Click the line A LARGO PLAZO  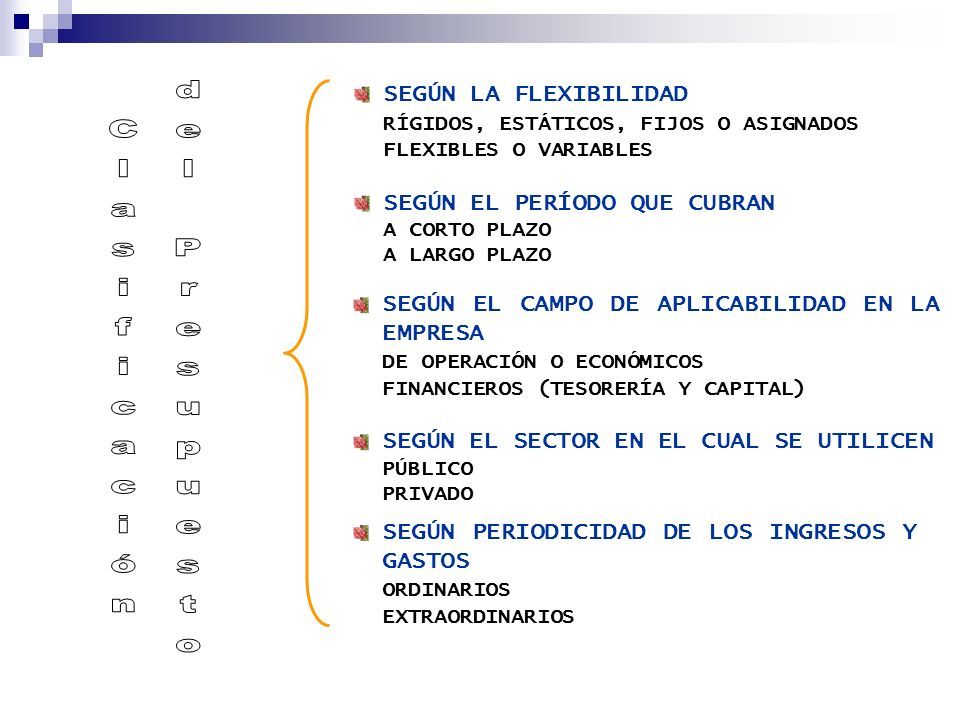point(467,255)
